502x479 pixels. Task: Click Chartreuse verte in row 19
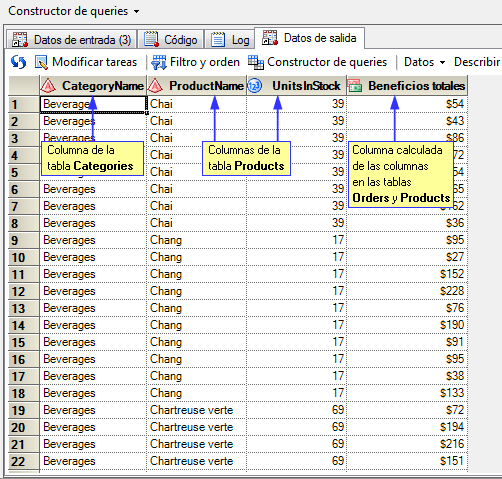197,410
